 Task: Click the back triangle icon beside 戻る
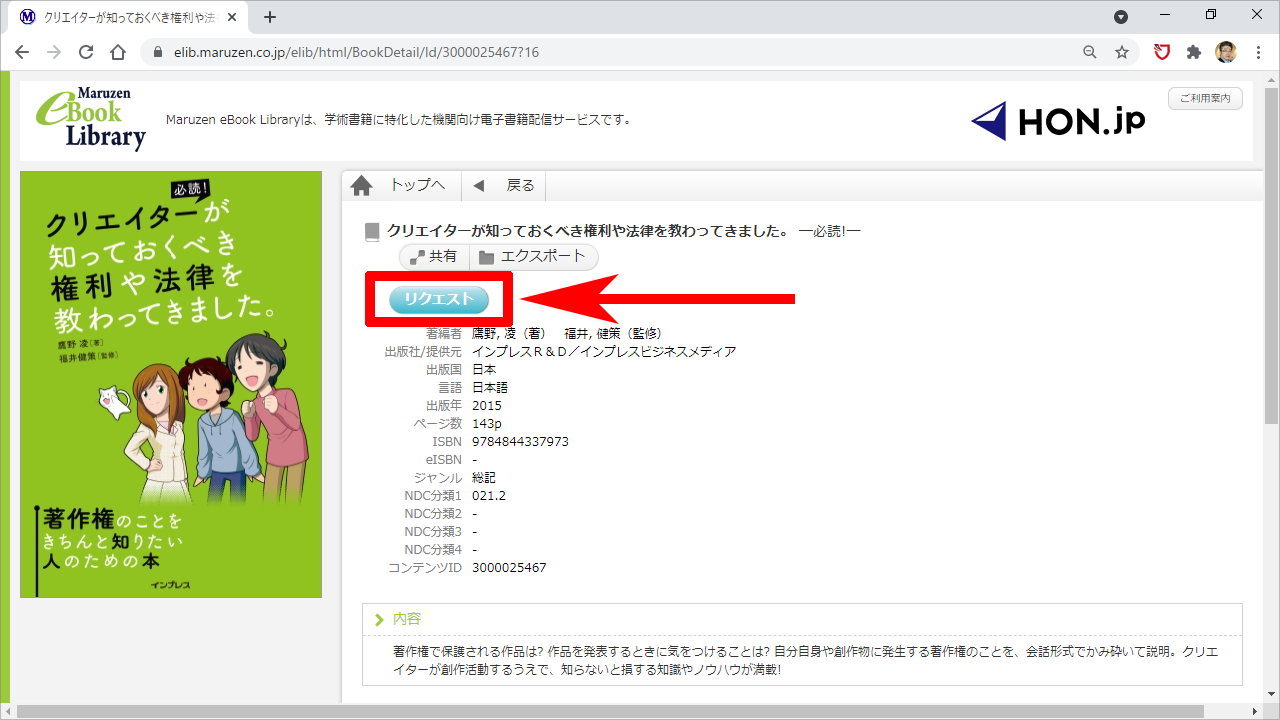[x=479, y=186]
